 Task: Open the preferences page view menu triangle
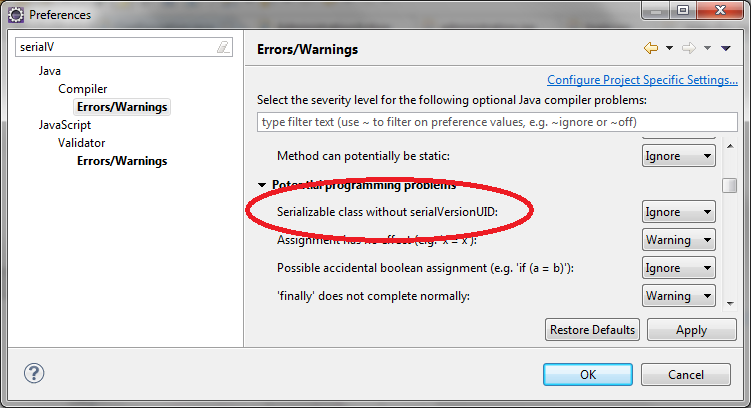pyautogui.click(x=725, y=48)
